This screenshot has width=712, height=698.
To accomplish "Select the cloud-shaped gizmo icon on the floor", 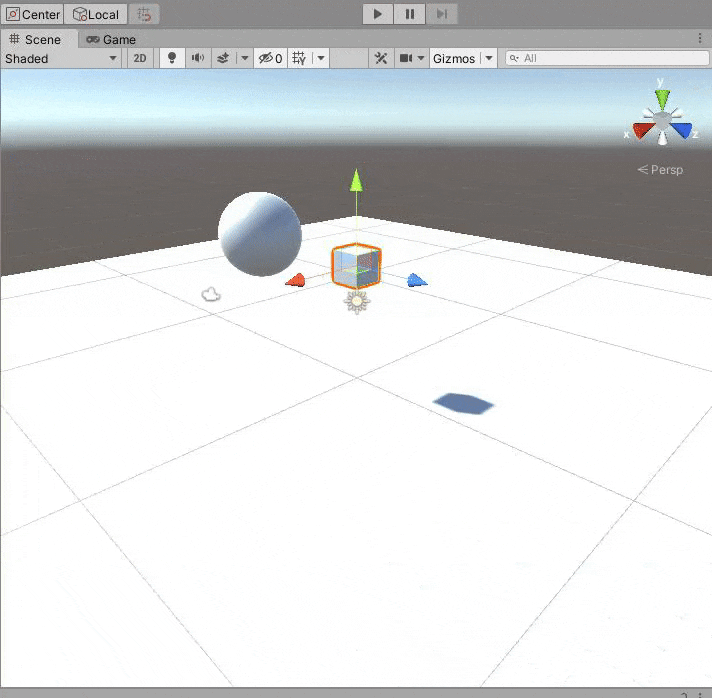I will tap(211, 295).
